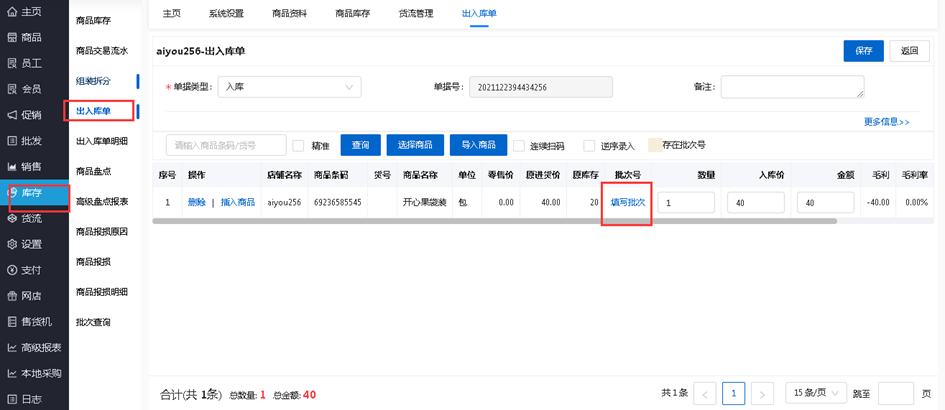Open 高级盘点报表 in the submenu

point(102,201)
